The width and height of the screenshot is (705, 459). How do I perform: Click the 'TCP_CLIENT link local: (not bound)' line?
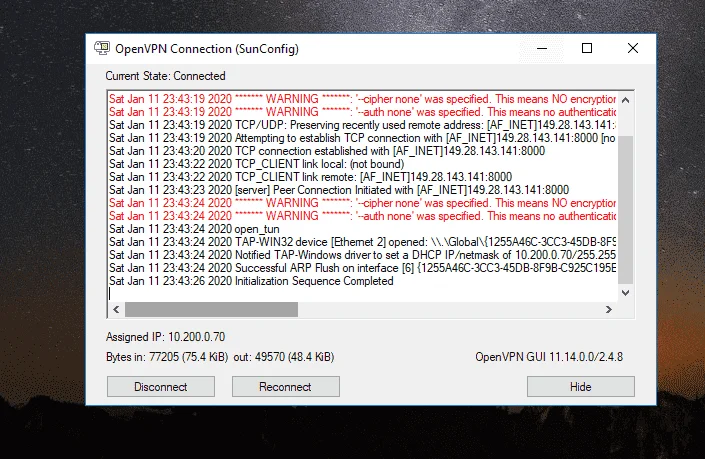(256, 164)
